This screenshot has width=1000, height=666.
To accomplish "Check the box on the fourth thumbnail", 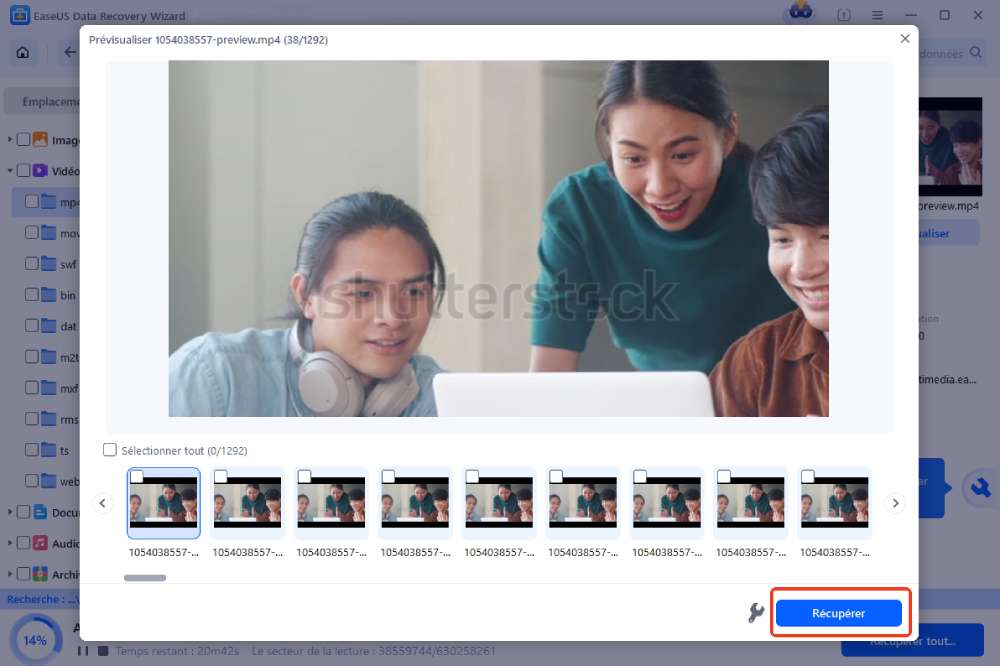I will coord(388,477).
